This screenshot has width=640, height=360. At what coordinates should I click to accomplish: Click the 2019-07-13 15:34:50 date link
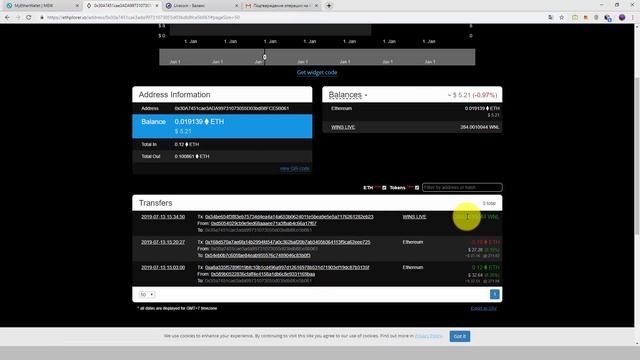coord(163,217)
